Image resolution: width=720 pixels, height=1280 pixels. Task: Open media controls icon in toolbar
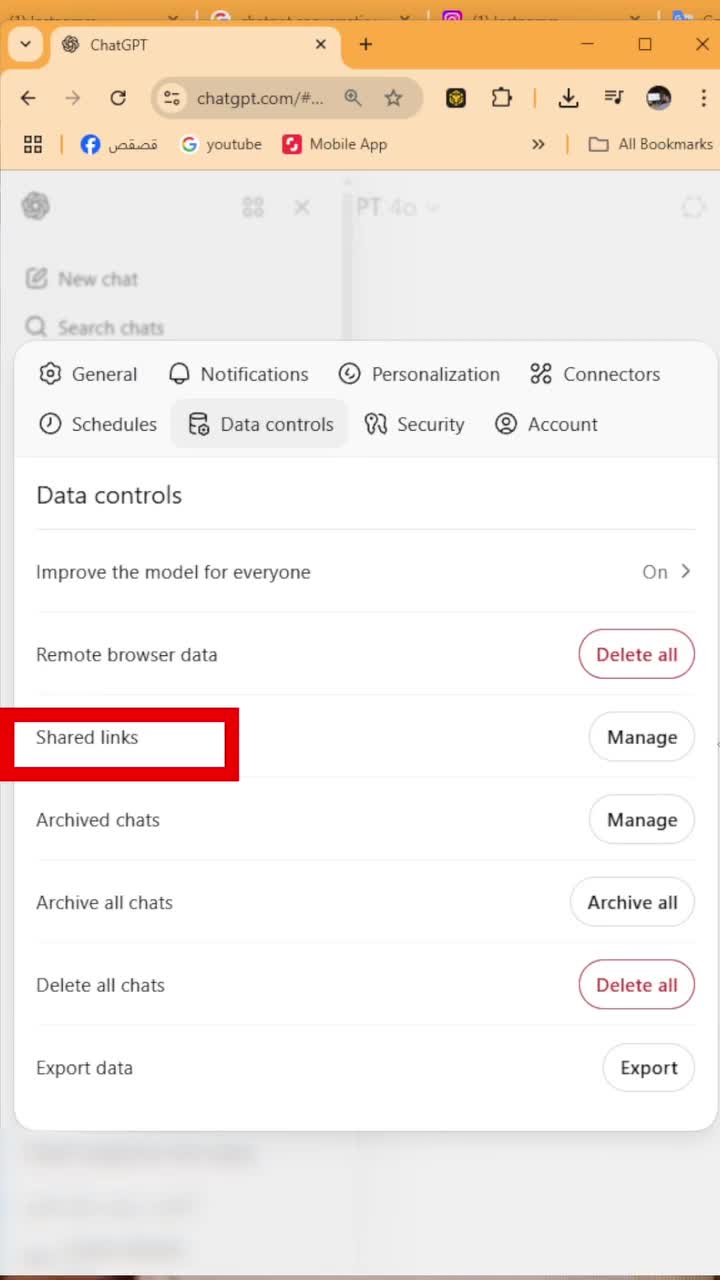[x=613, y=98]
